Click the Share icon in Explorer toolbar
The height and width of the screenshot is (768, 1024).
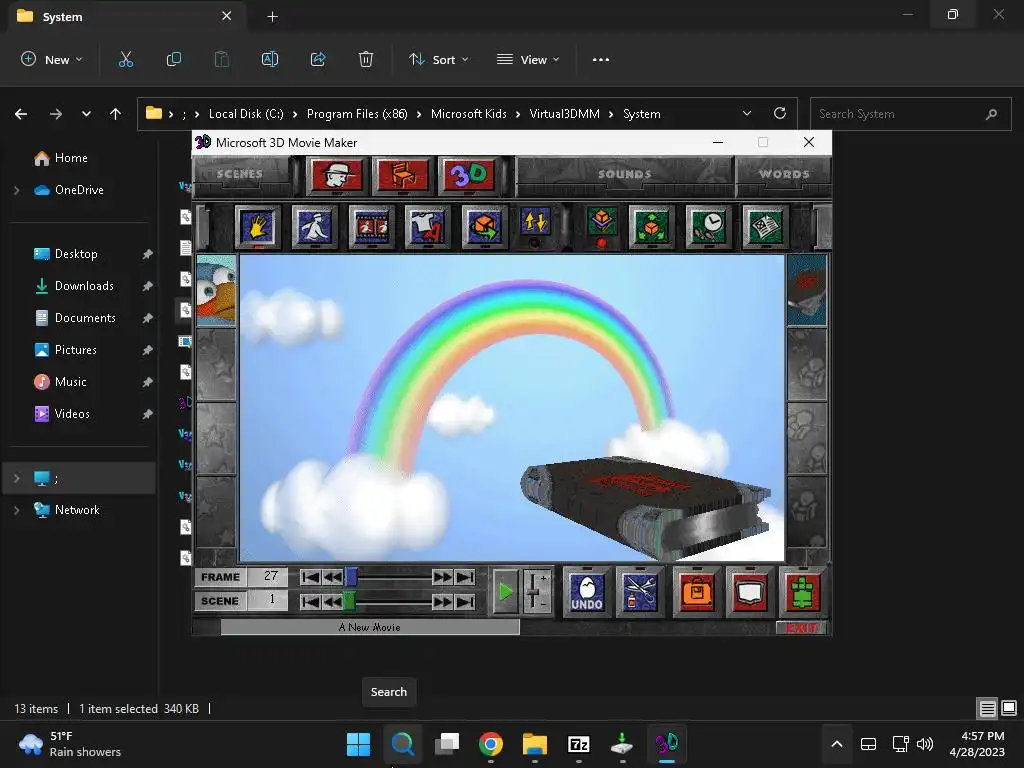pos(318,59)
